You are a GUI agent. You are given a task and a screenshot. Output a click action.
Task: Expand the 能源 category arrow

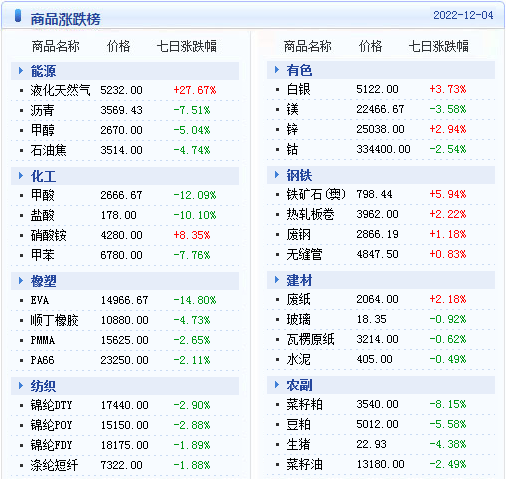coord(21,71)
